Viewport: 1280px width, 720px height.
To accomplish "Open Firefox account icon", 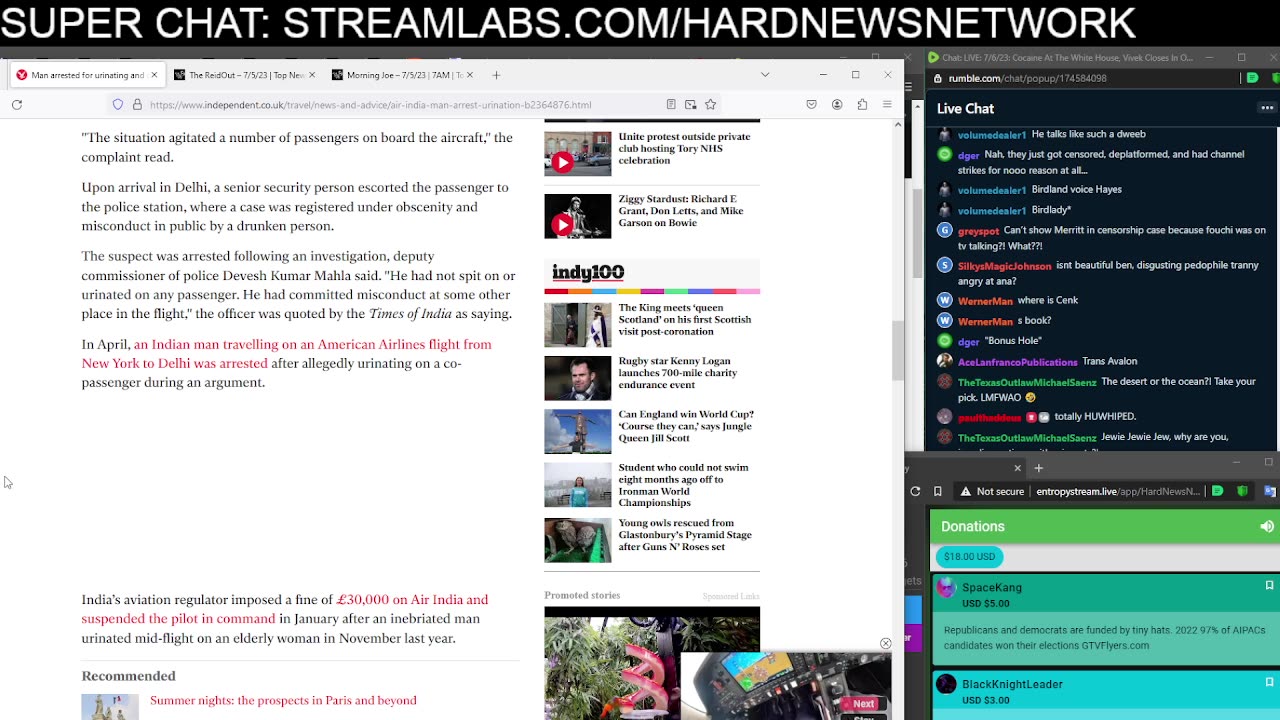I will [837, 104].
